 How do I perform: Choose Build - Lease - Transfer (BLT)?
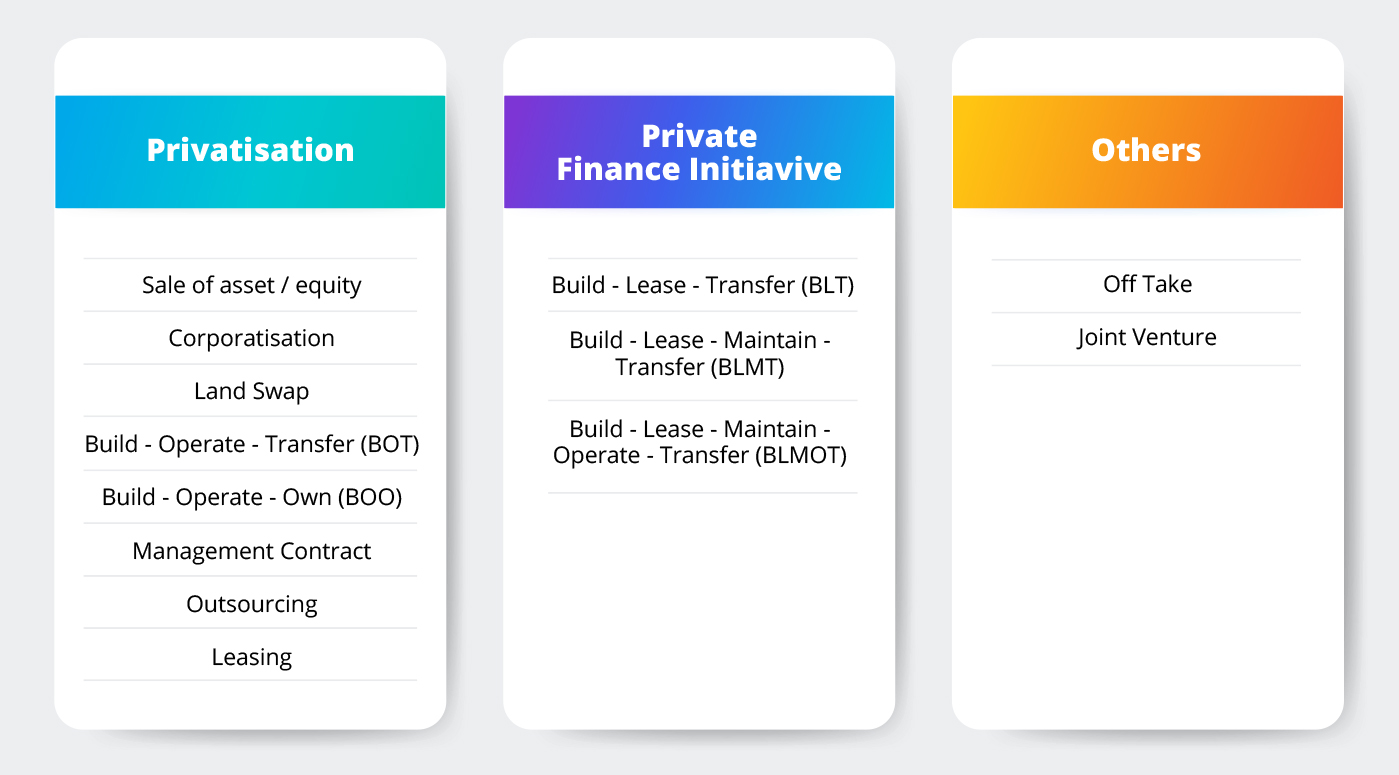(703, 285)
